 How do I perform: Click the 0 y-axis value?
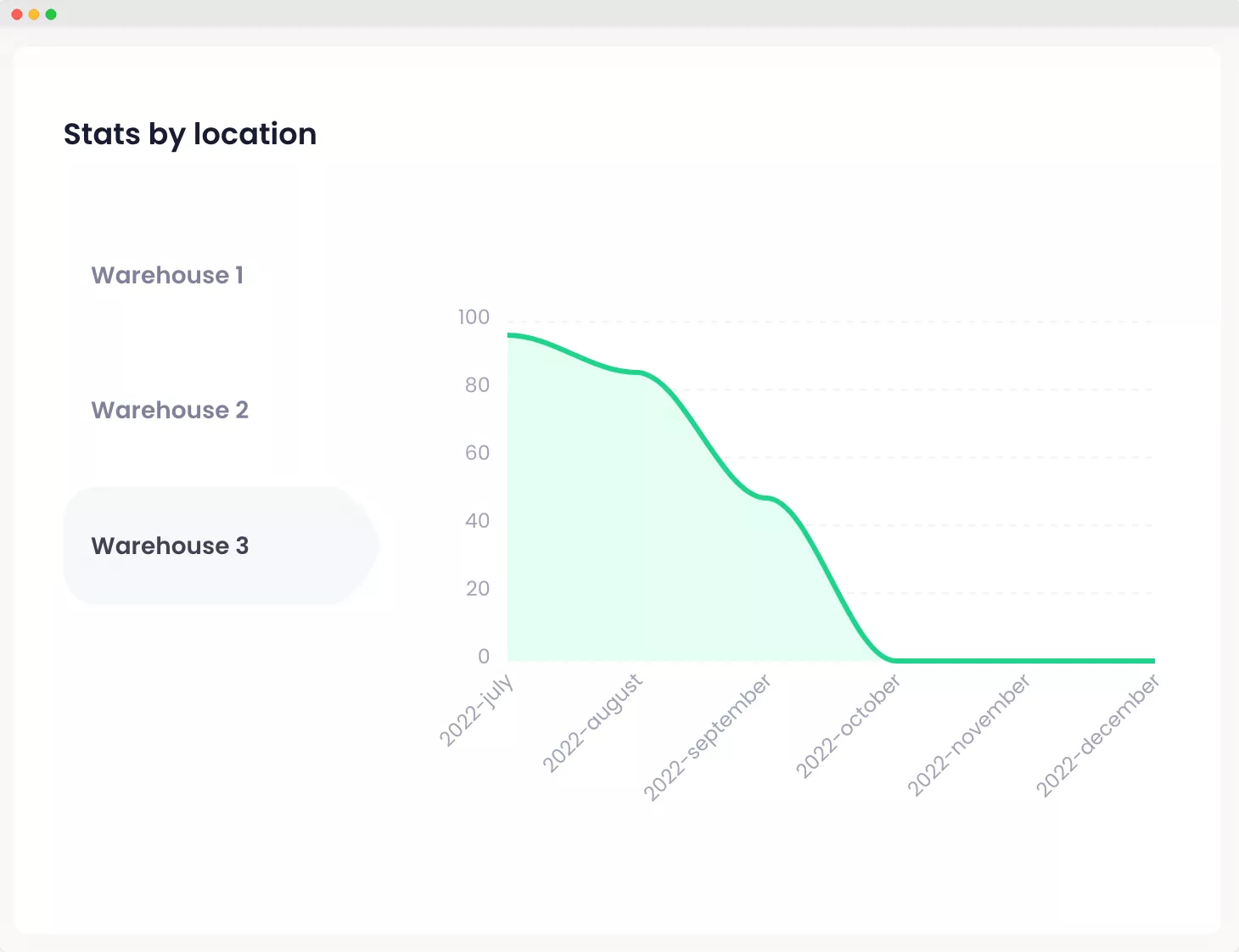[x=484, y=656]
